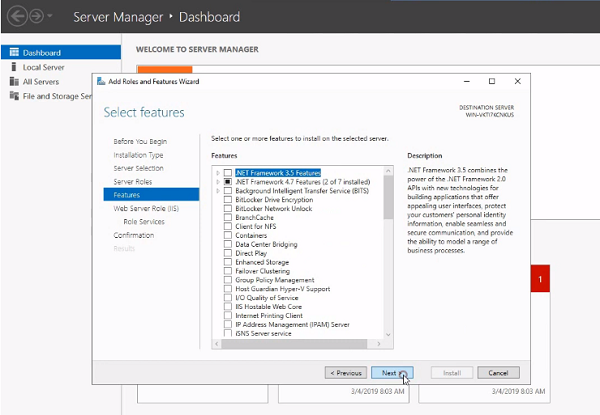Screen dimensions: 600x415
Task: Go to Confirmation wizard step
Action: pyautogui.click(x=134, y=235)
